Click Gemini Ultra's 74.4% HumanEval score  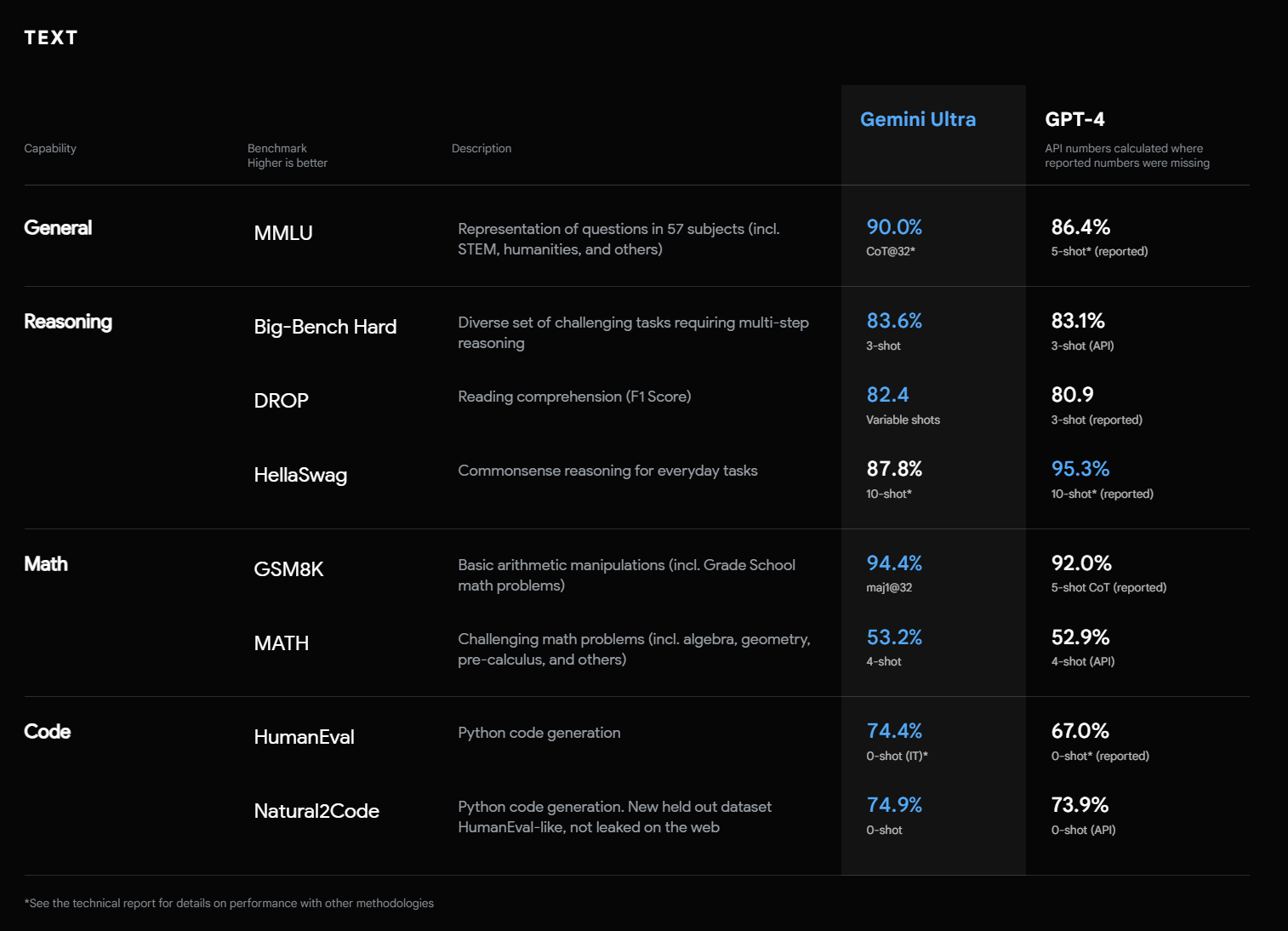pos(894,731)
